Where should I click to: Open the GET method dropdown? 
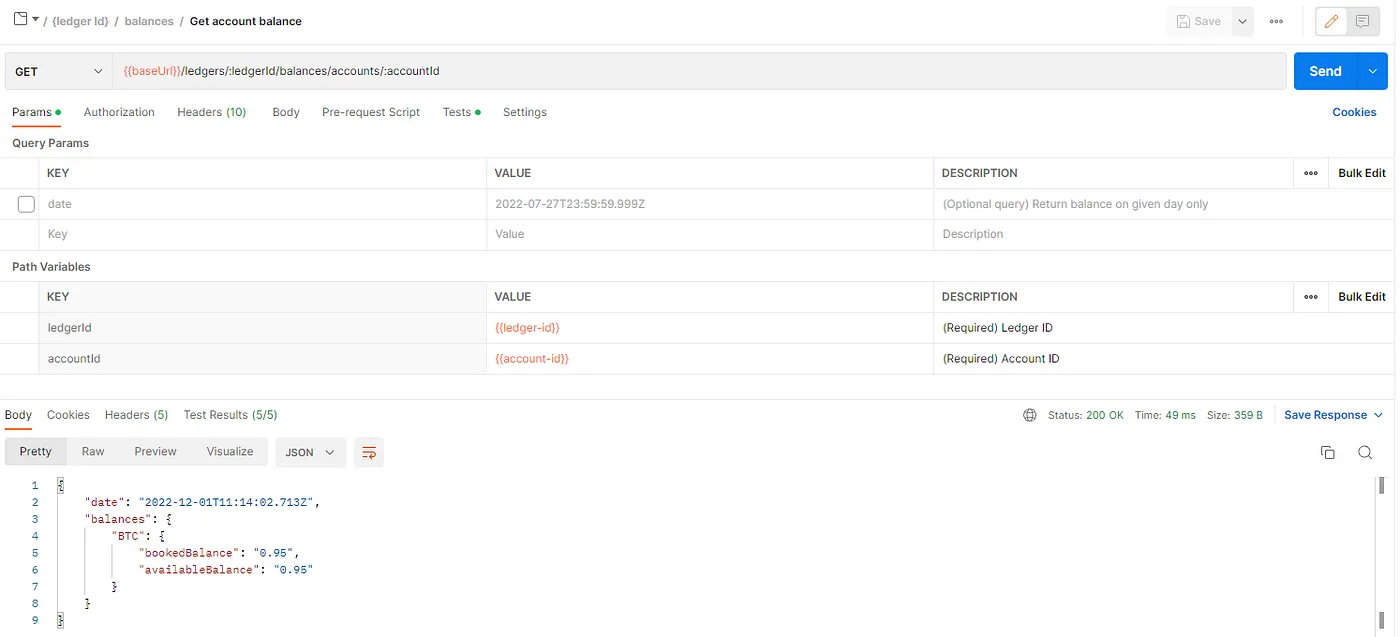(x=58, y=71)
